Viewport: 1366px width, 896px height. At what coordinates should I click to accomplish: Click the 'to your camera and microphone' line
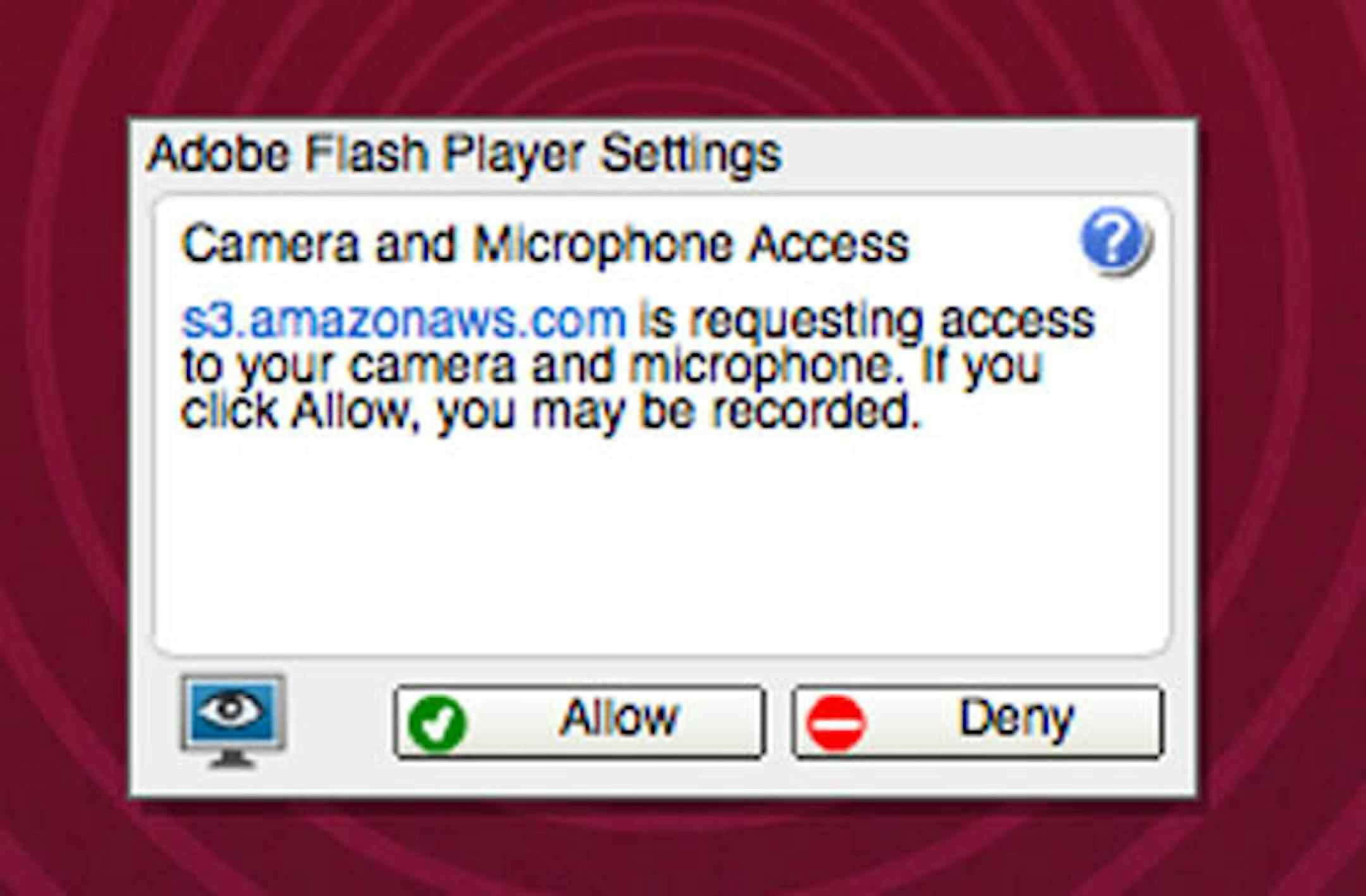(542, 367)
